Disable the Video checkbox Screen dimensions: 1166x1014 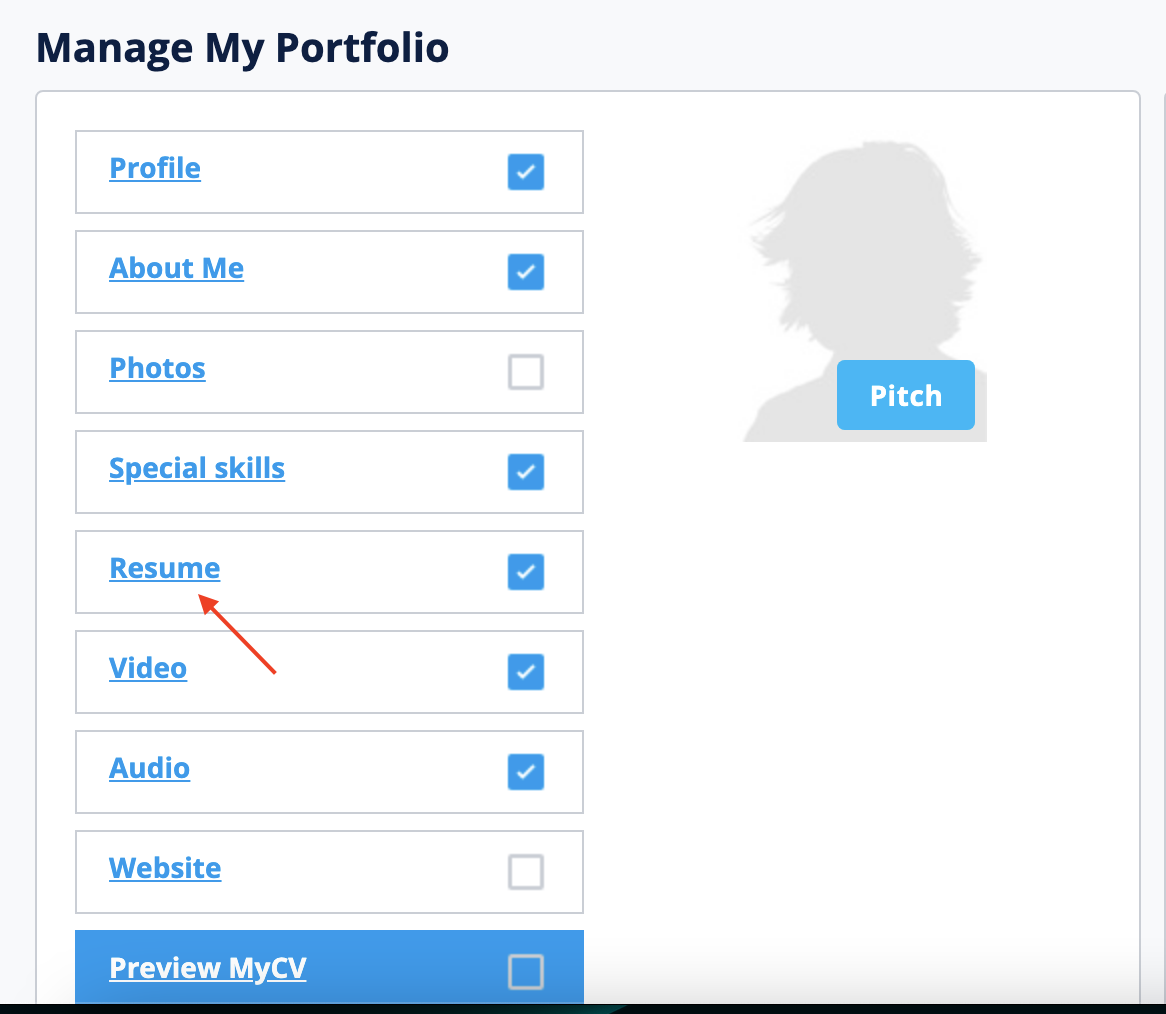526,672
